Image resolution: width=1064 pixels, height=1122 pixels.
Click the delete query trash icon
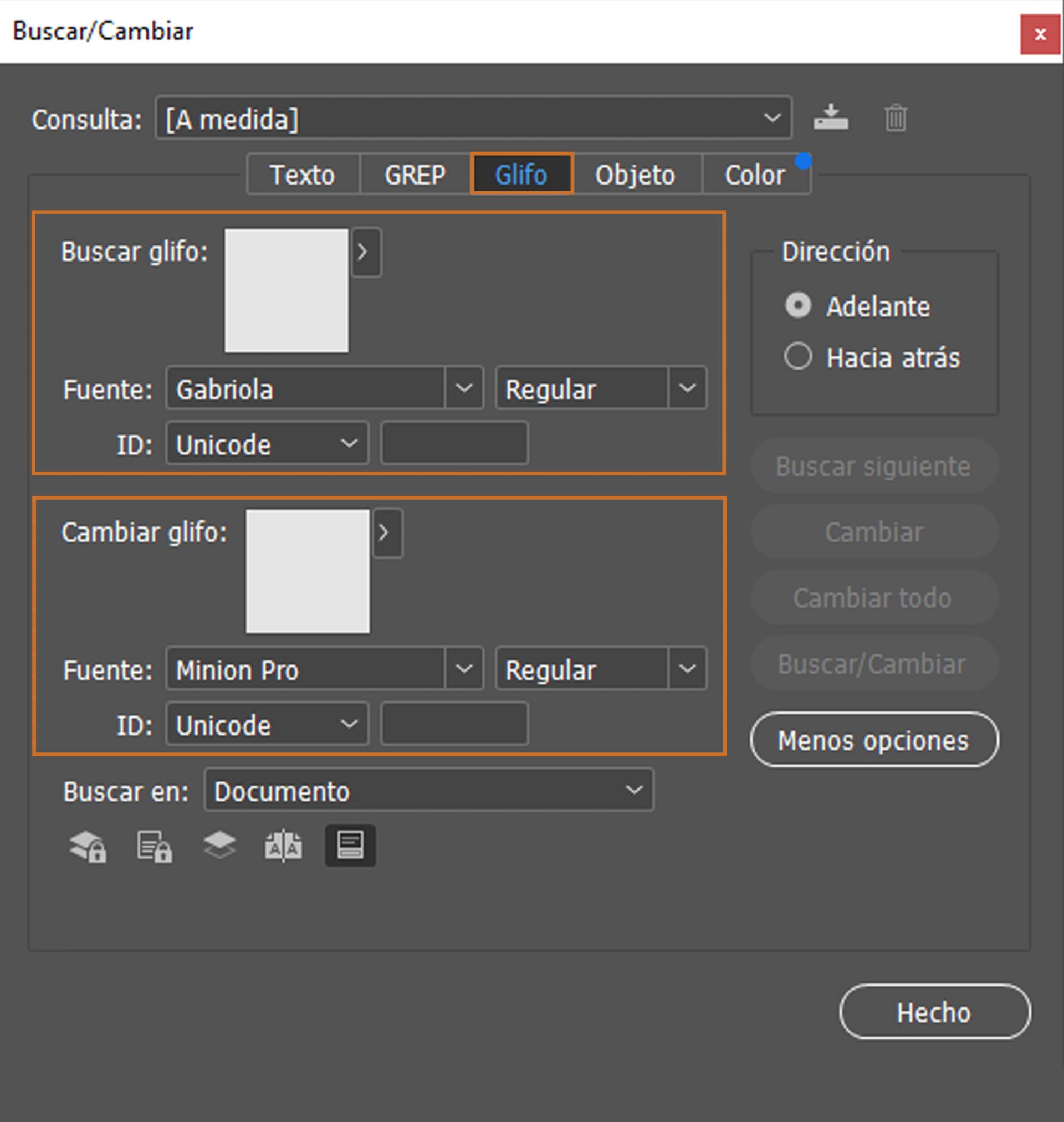tap(895, 117)
